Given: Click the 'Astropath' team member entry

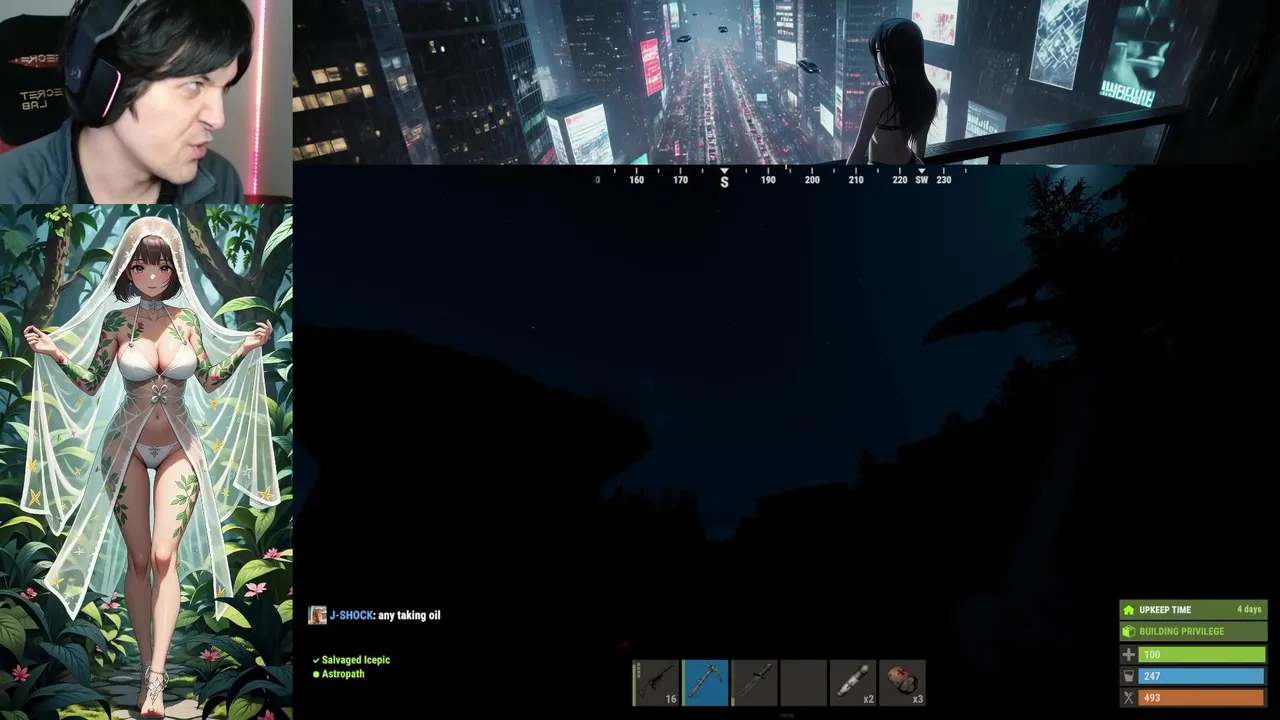Looking at the screenshot, I should pos(343,674).
